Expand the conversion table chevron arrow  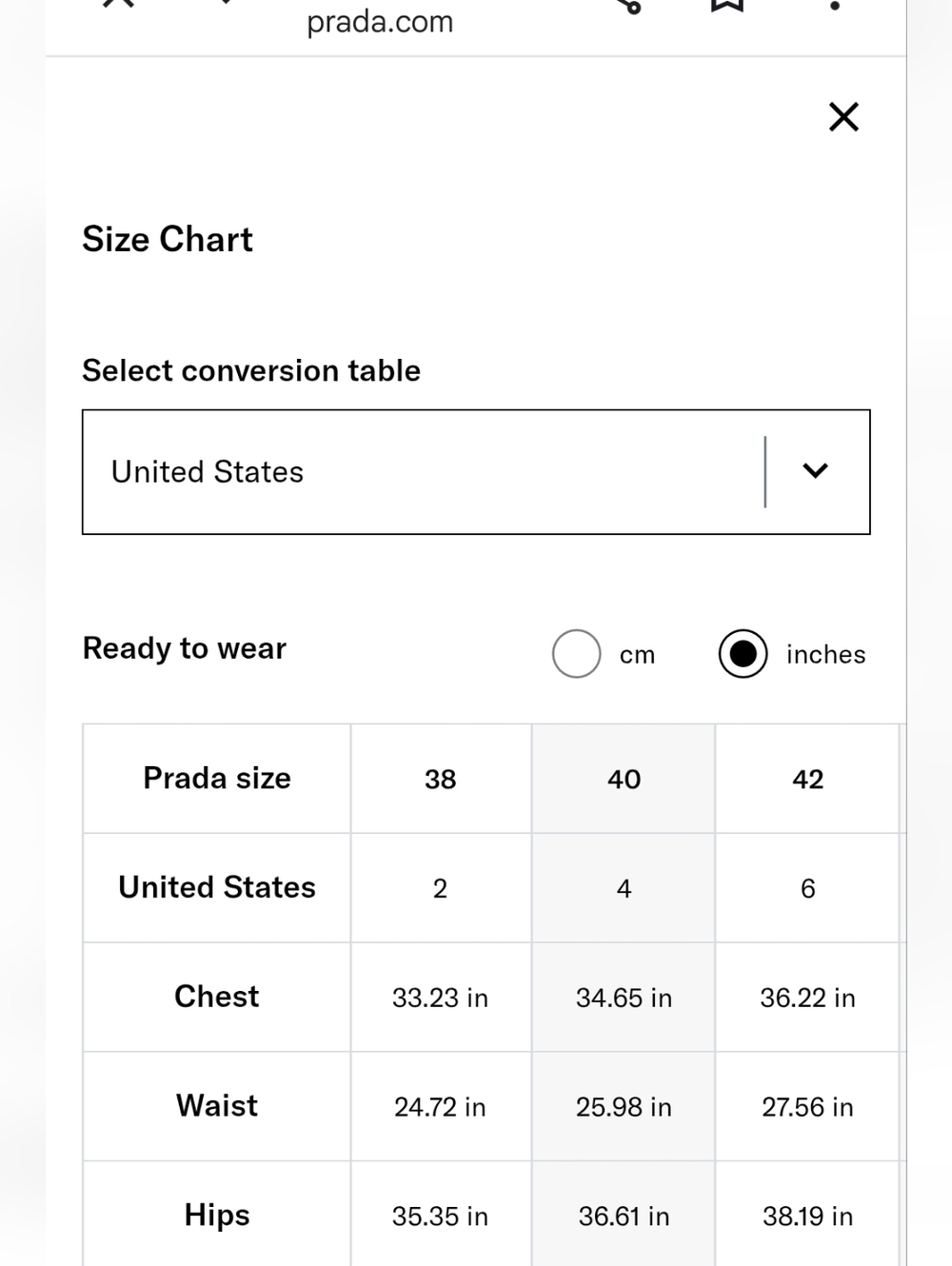815,471
